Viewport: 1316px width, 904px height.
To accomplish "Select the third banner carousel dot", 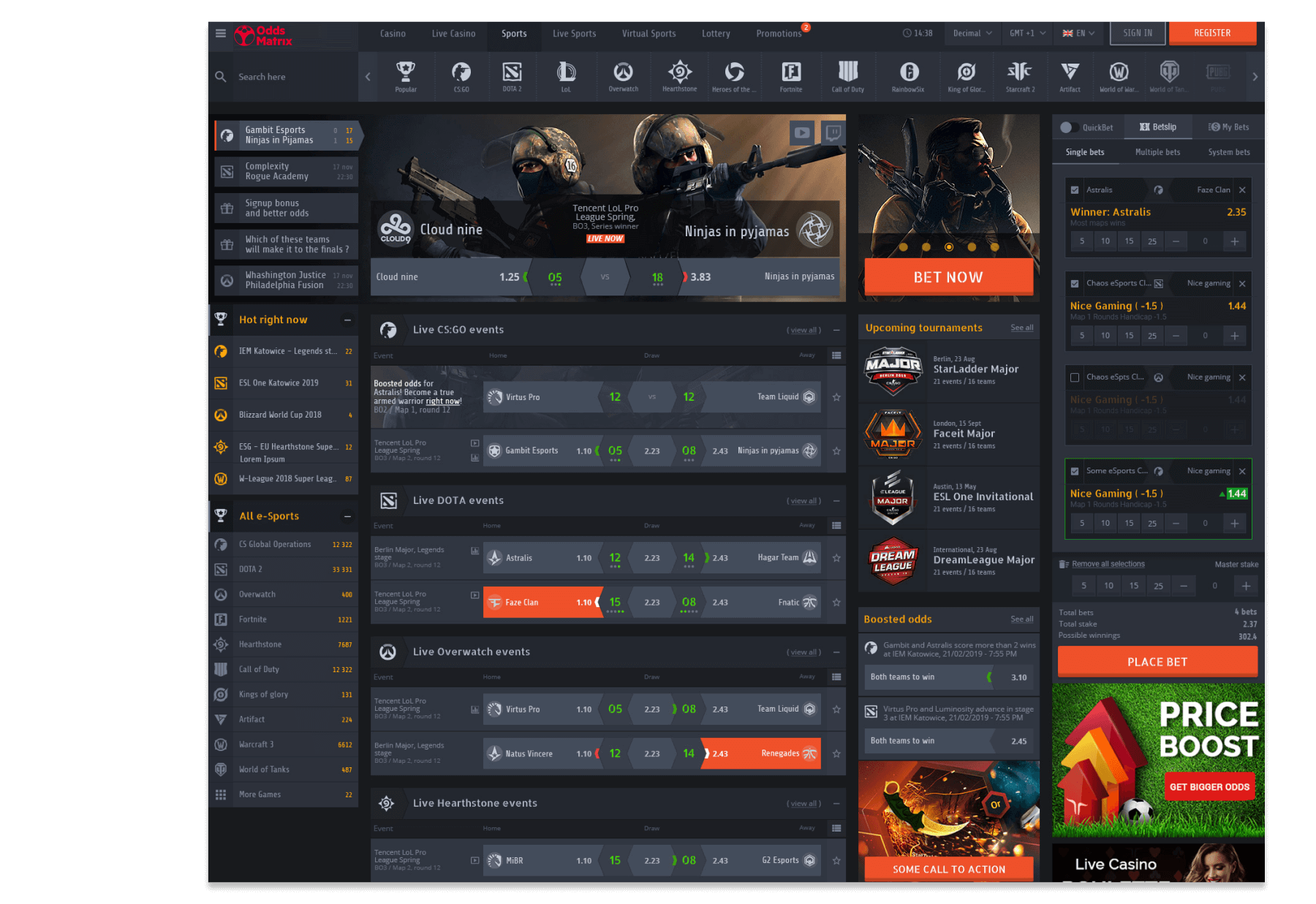I will [949, 247].
